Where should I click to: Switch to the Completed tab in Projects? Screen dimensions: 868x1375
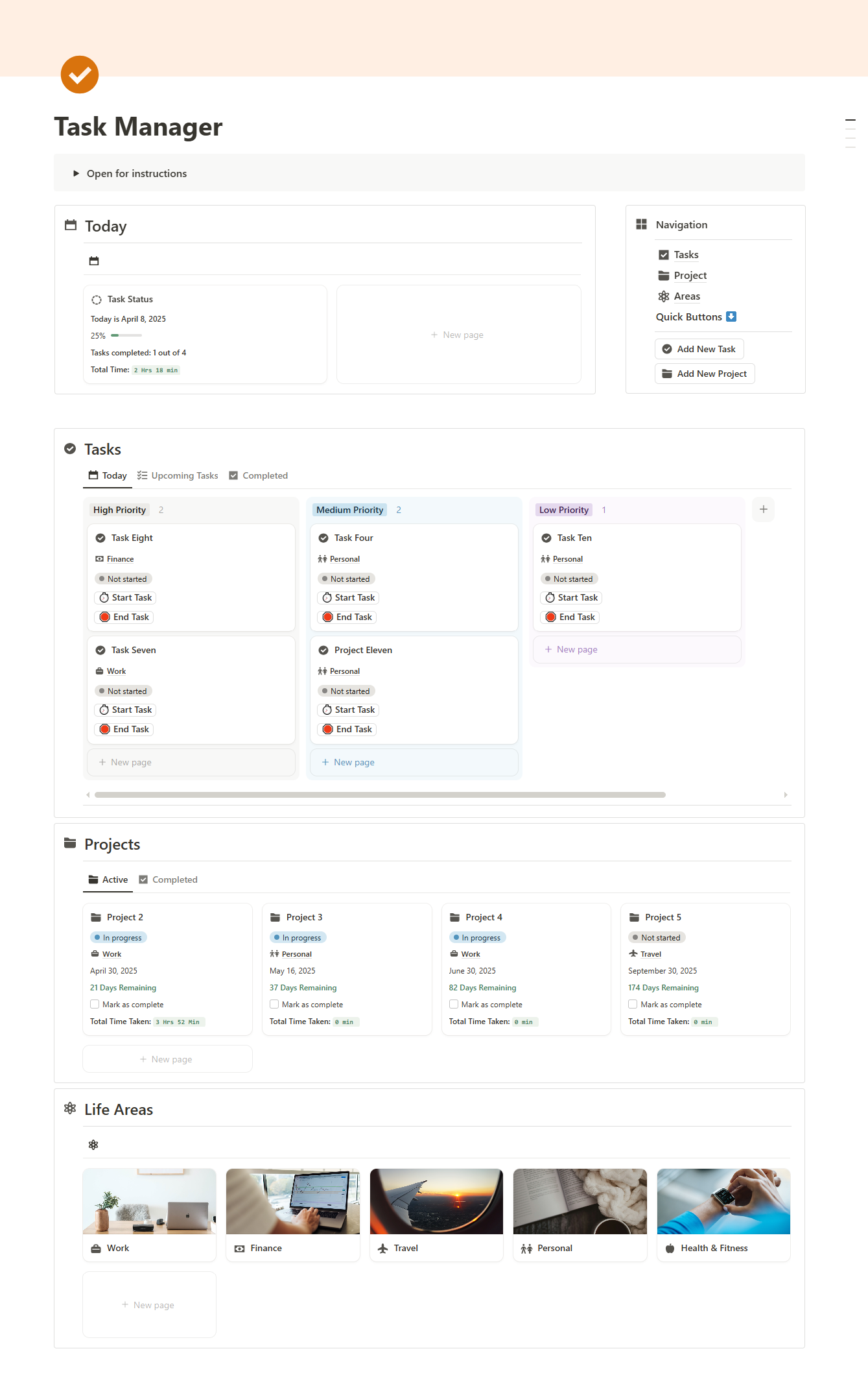coord(169,879)
